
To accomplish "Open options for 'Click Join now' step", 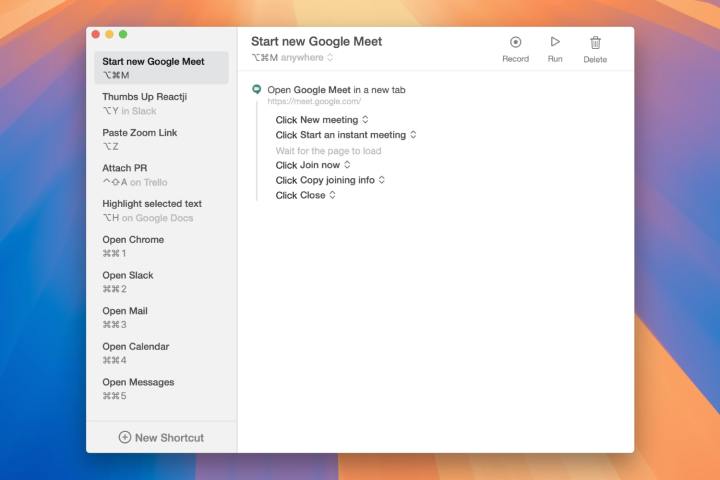I will 347,165.
